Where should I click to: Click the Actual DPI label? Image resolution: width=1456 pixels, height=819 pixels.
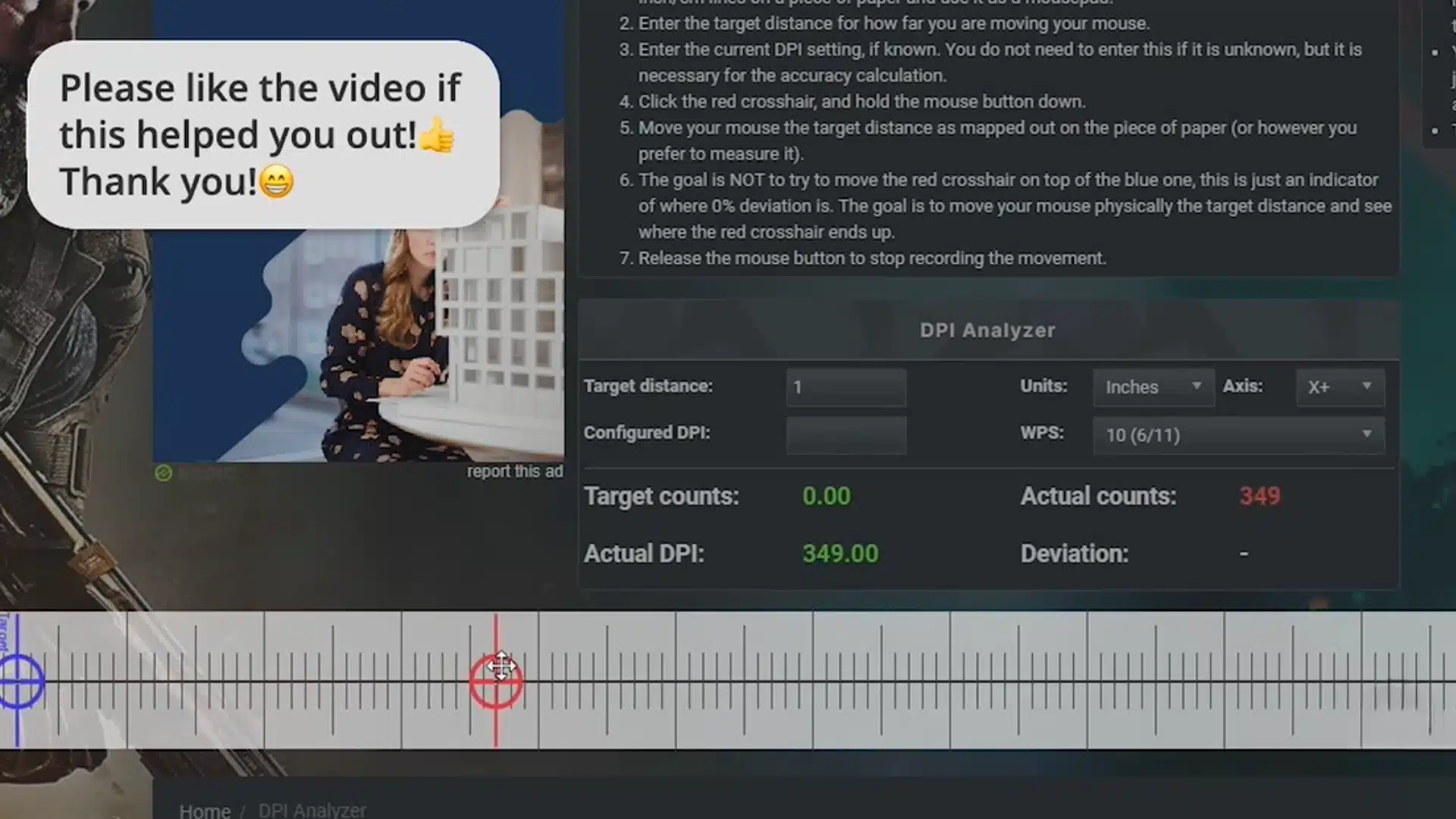[x=644, y=554]
